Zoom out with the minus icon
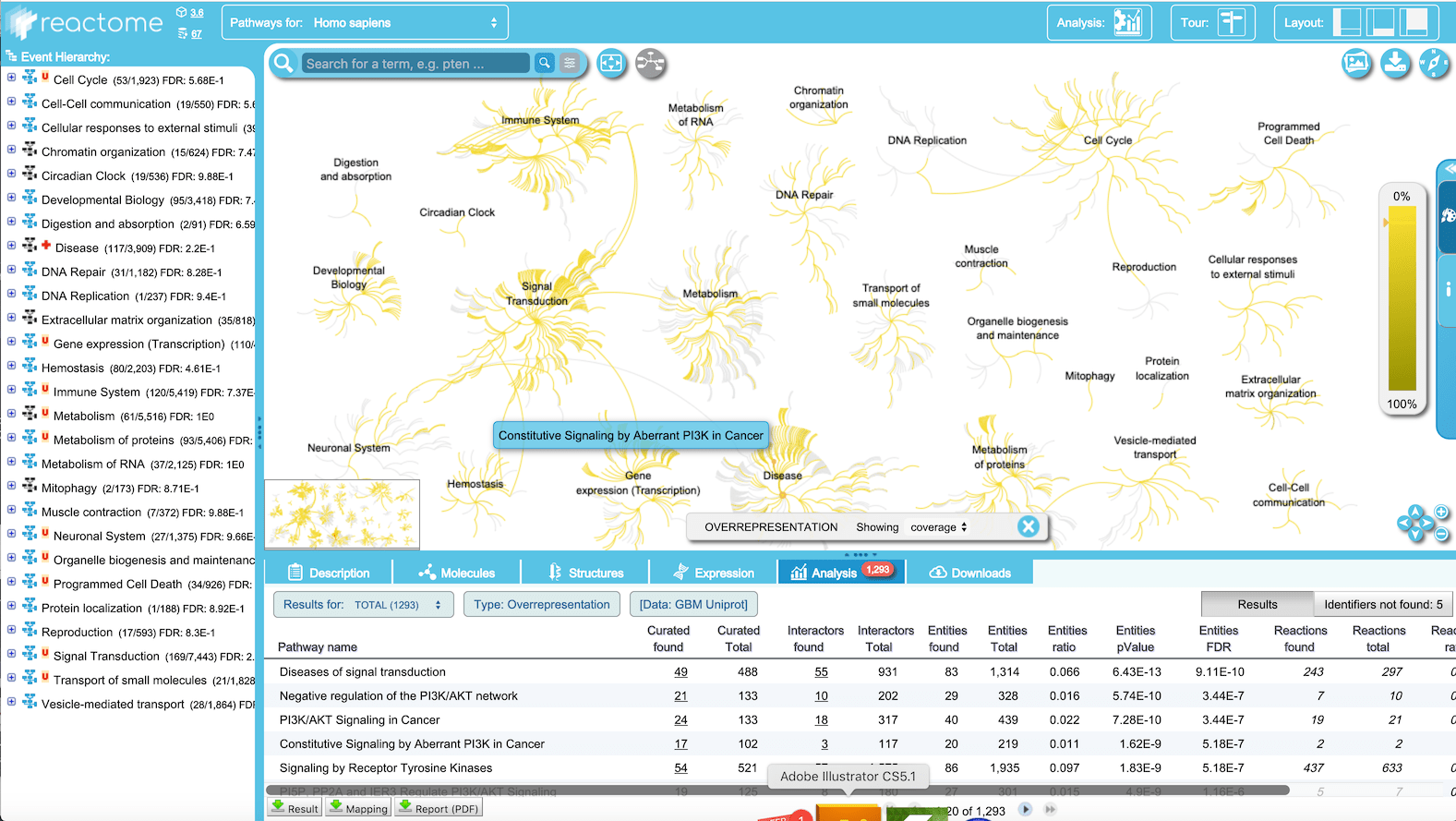Viewport: 1456px width, 821px height. click(1441, 534)
